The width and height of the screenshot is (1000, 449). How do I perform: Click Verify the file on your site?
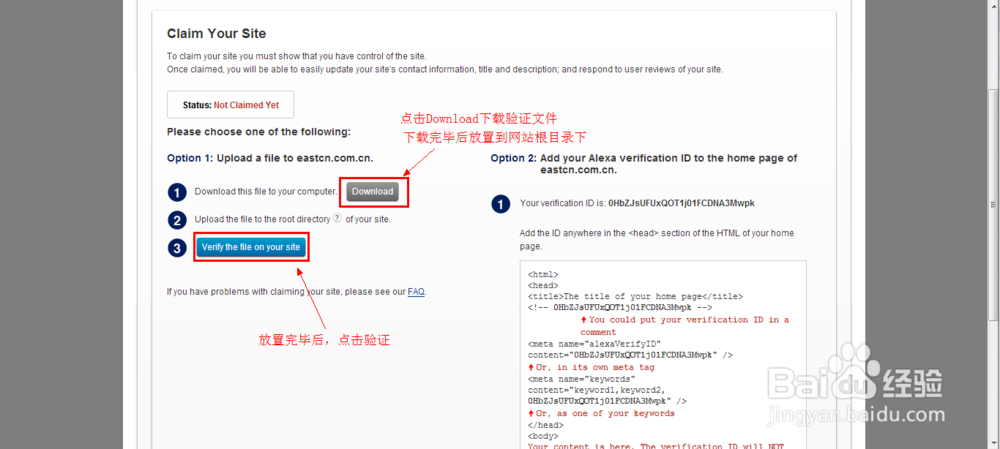pos(251,247)
